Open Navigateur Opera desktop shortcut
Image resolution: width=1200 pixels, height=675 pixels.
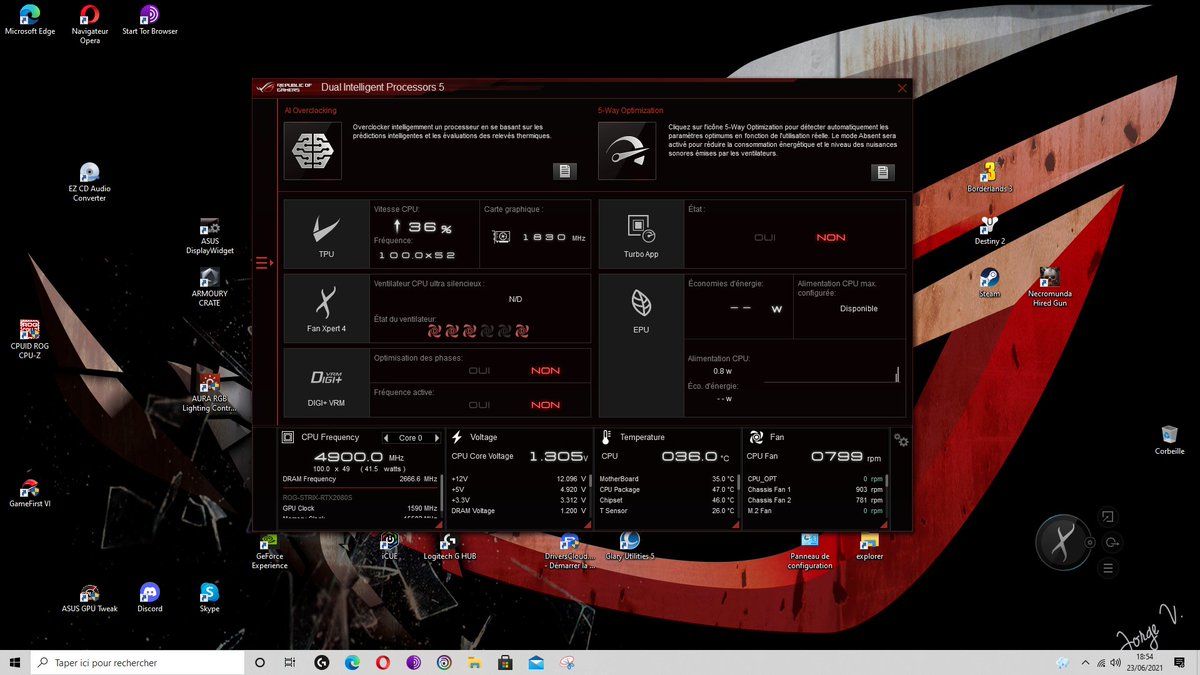pos(90,24)
